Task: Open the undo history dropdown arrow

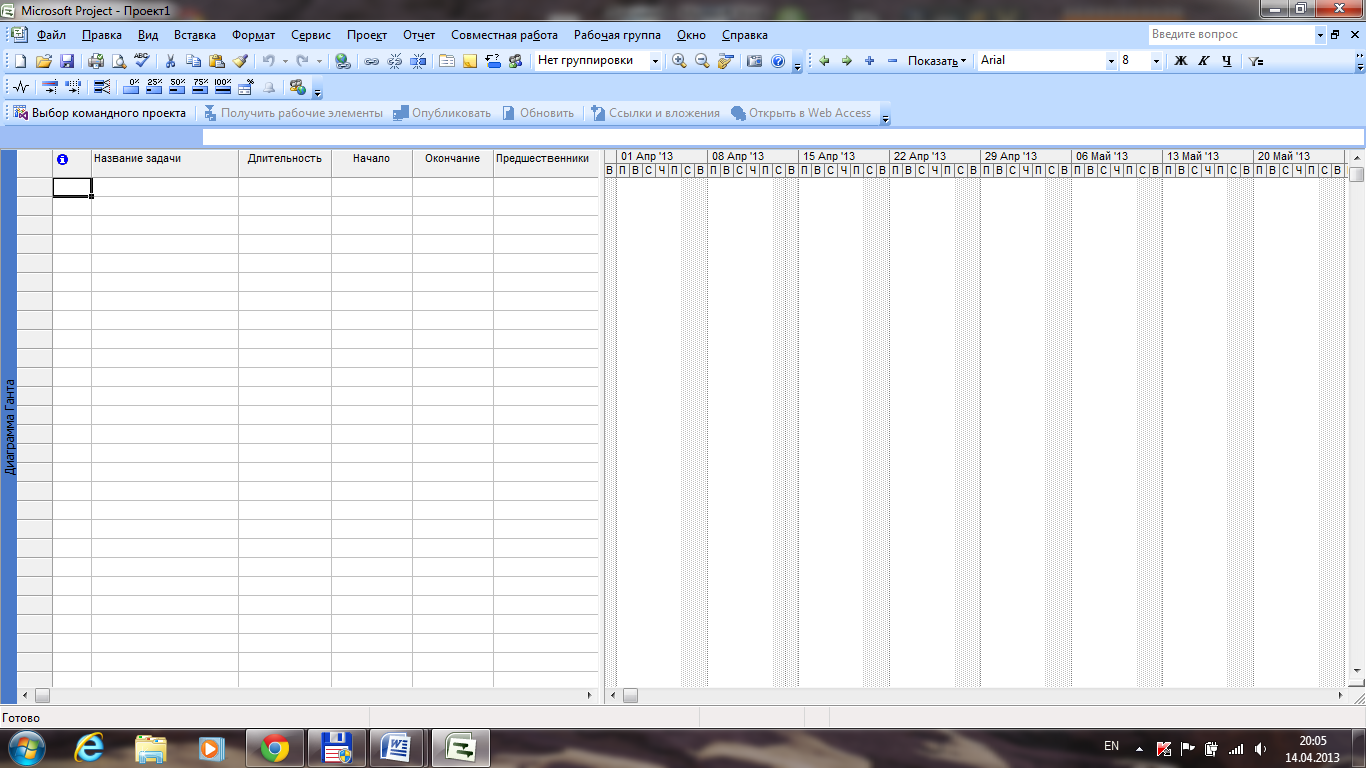Action: click(285, 61)
